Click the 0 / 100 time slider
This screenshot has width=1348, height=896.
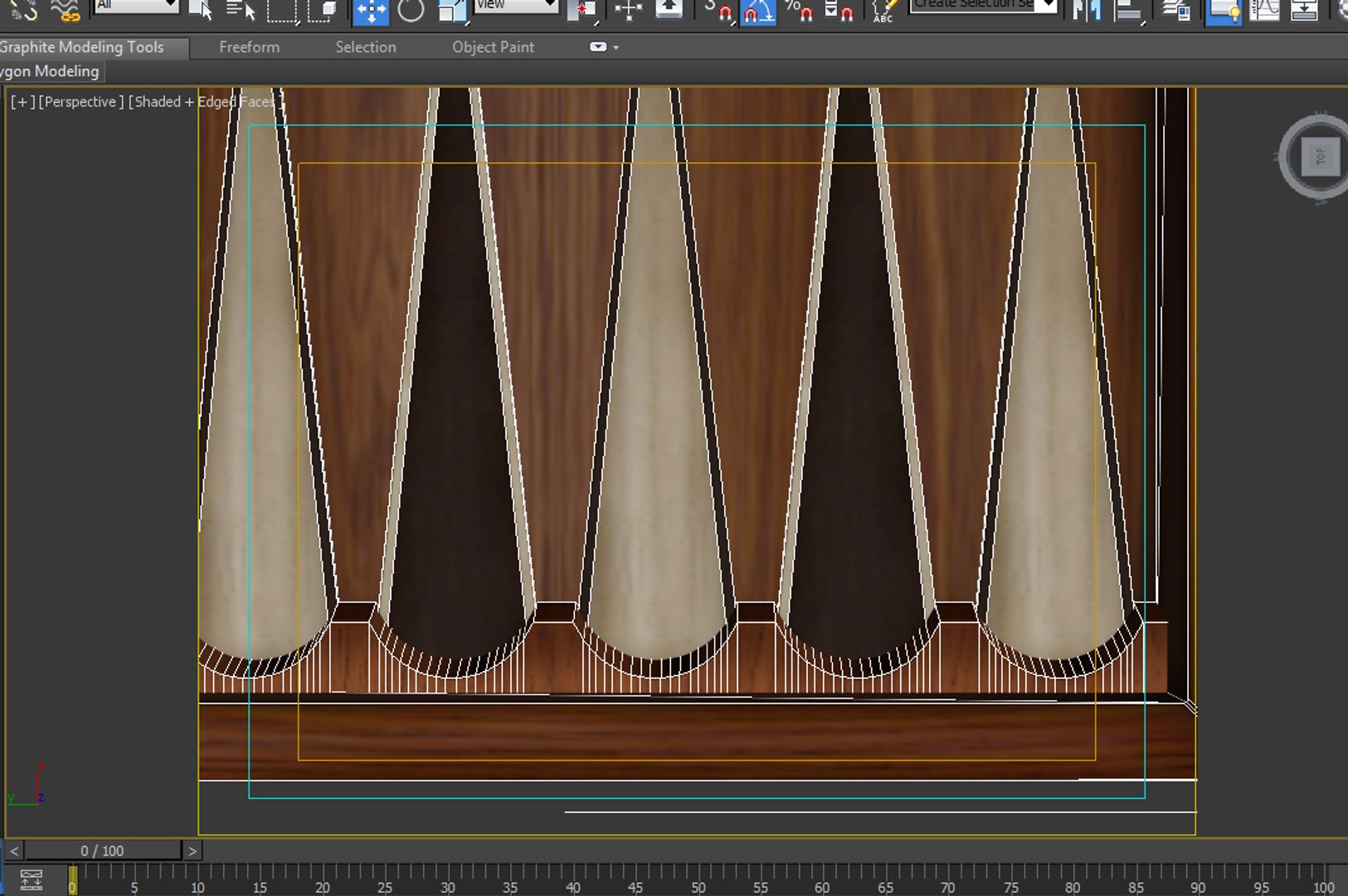(102, 850)
